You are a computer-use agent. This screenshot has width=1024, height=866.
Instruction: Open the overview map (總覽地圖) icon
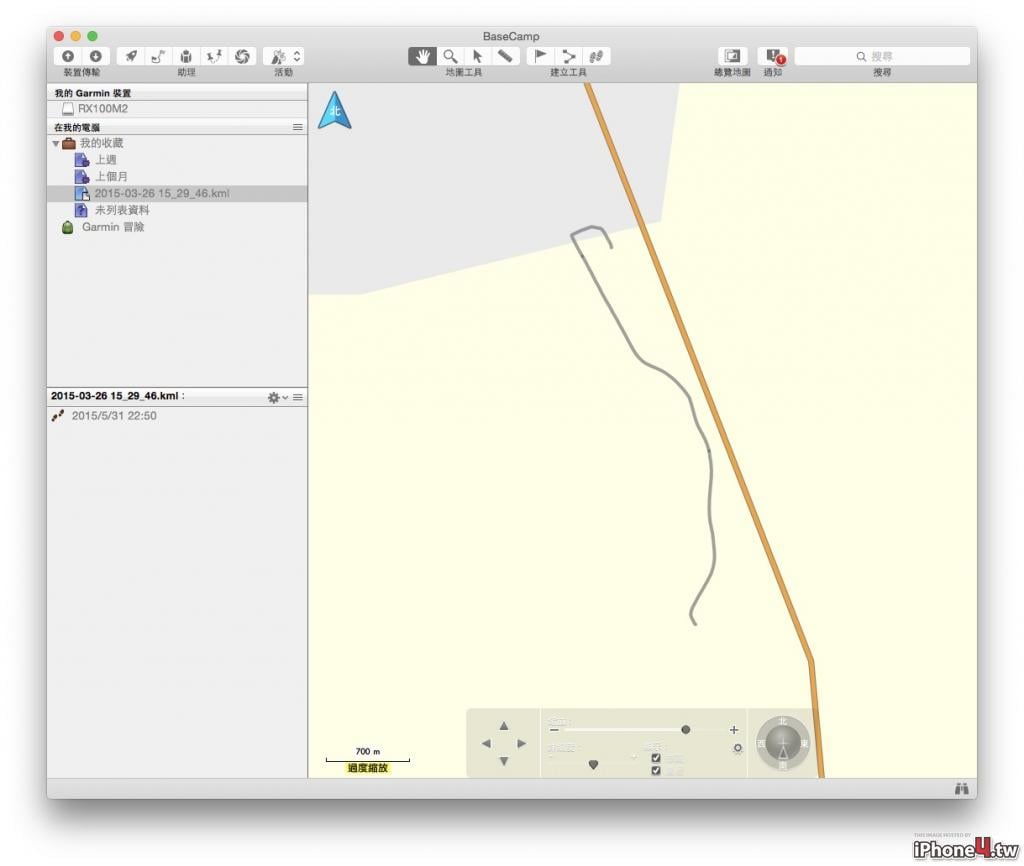pos(732,56)
